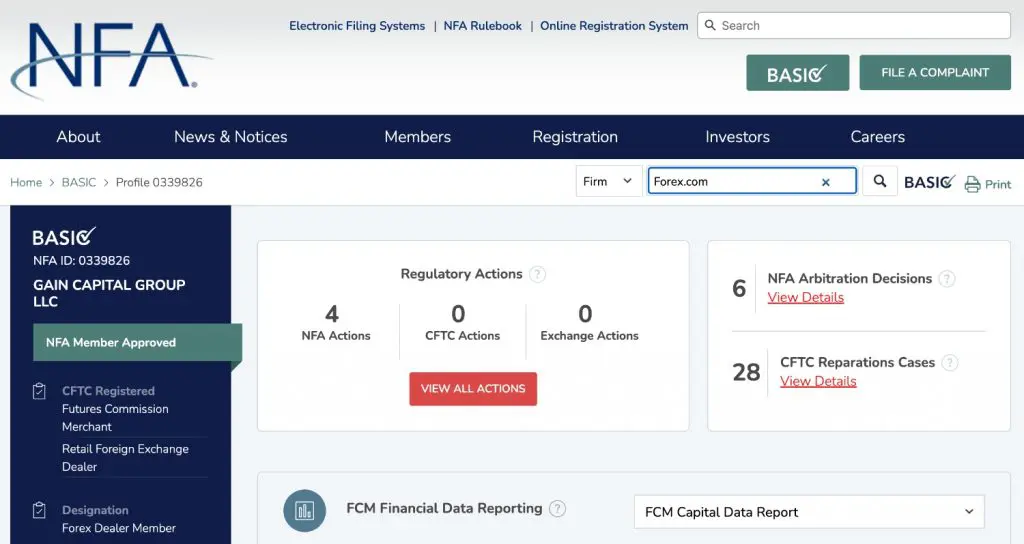This screenshot has height=544, width=1024.
Task: Click the BASIC logo in the sidebar
Action: 64,236
